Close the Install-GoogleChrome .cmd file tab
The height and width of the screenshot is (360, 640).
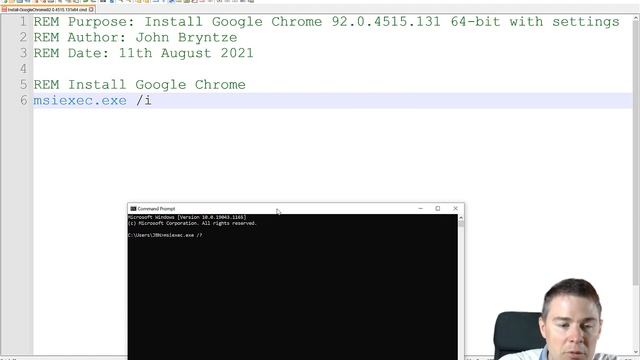pos(91,9)
